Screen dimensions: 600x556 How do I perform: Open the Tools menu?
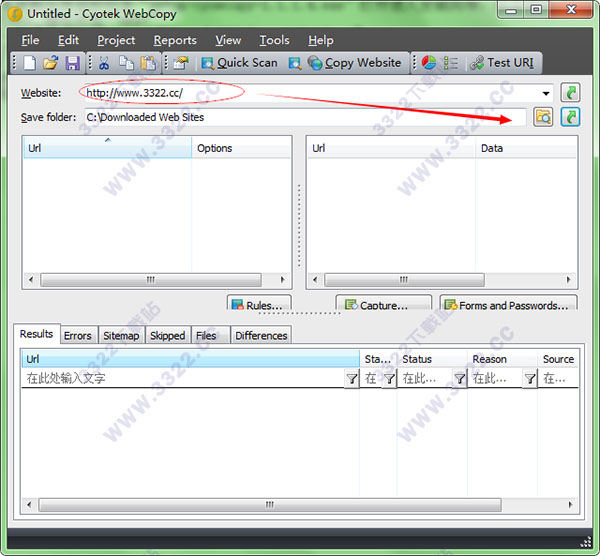click(274, 40)
